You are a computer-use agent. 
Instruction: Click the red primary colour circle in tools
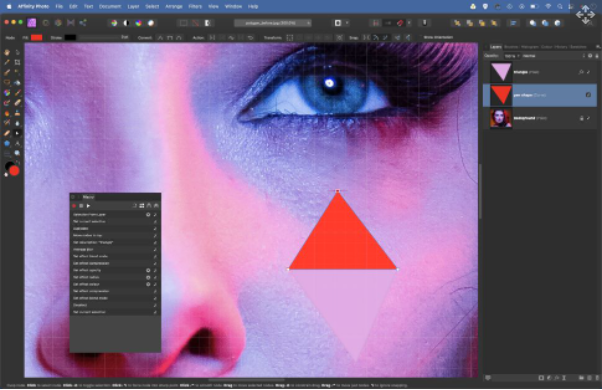(14, 170)
